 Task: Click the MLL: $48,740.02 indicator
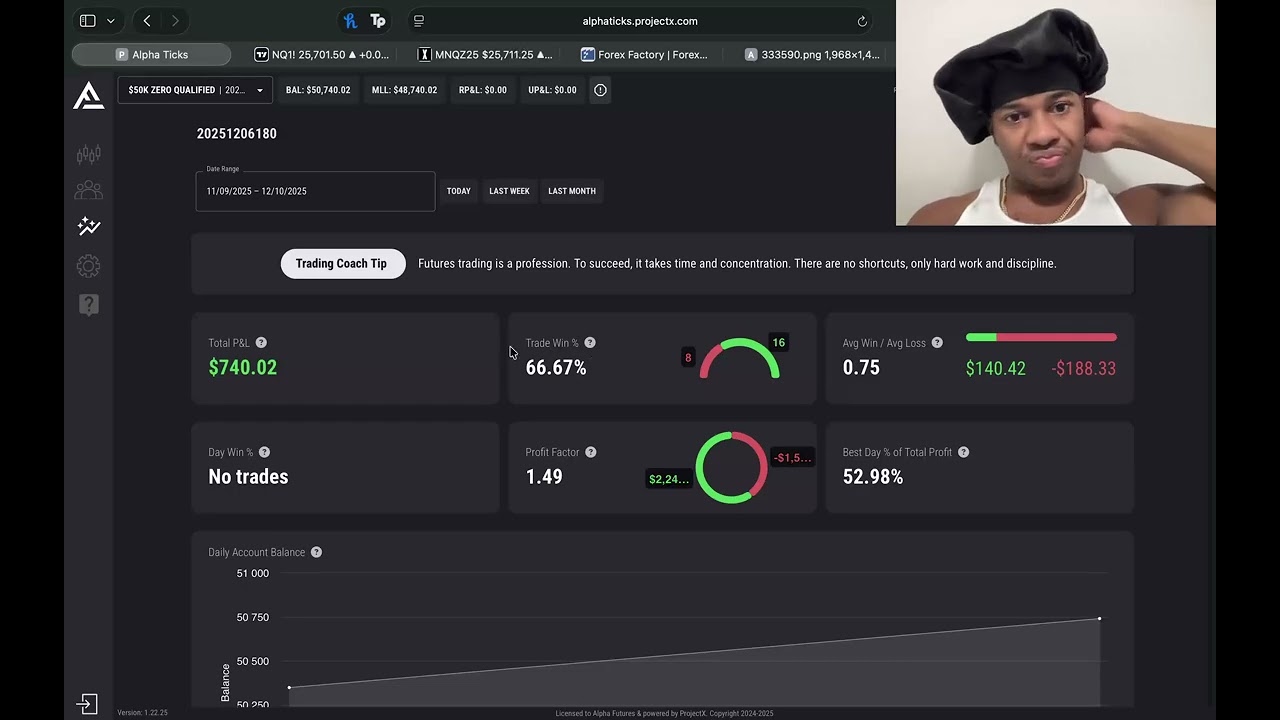tap(404, 90)
